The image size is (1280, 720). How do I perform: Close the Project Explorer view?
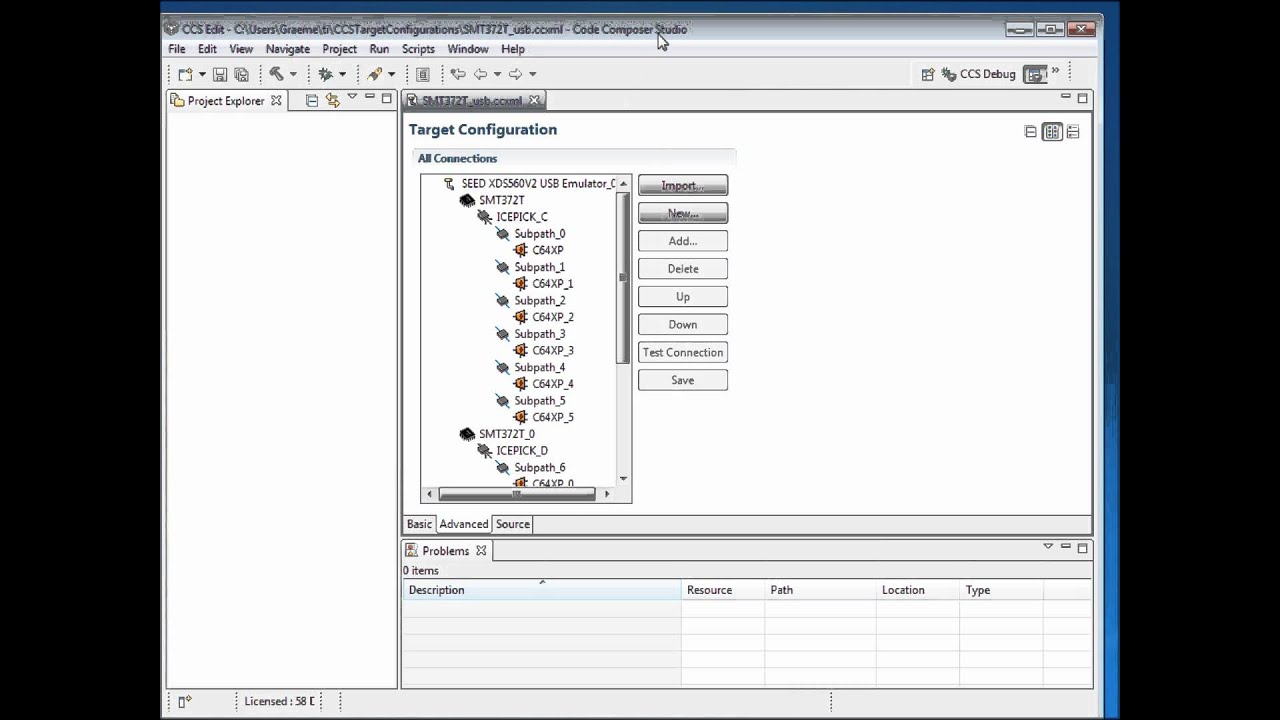[x=276, y=101]
